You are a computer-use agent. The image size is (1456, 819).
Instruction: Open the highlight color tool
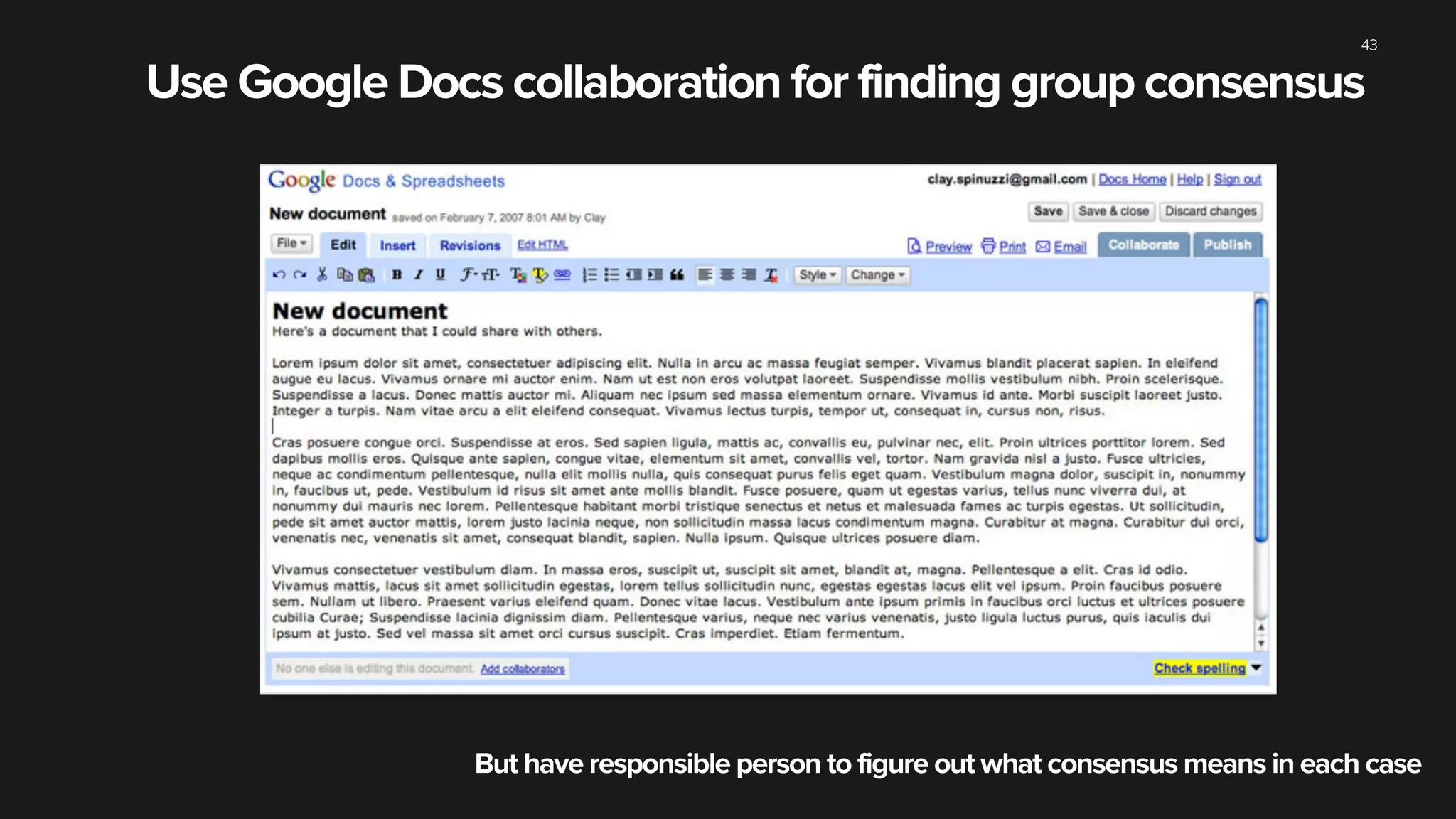pos(540,275)
